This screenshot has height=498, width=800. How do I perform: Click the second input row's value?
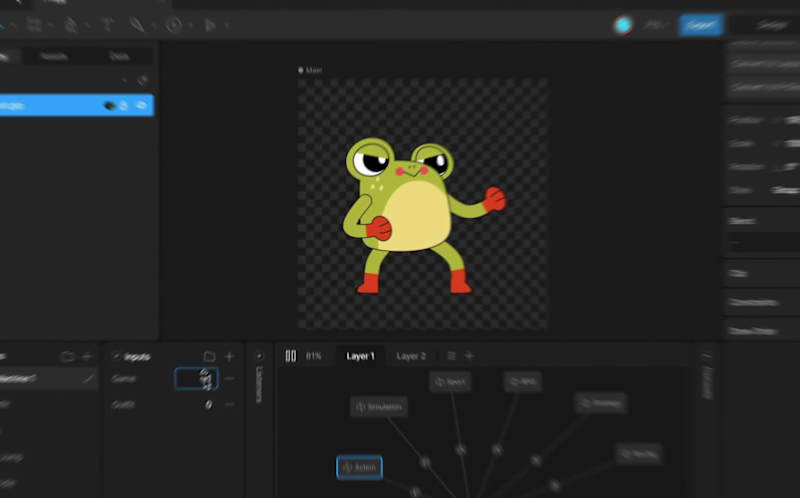coord(208,405)
